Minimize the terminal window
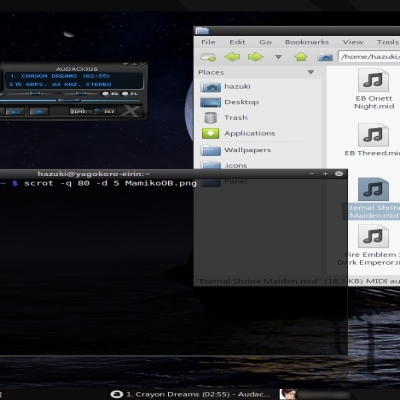Image resolution: width=400 pixels, height=400 pixels. point(312,174)
